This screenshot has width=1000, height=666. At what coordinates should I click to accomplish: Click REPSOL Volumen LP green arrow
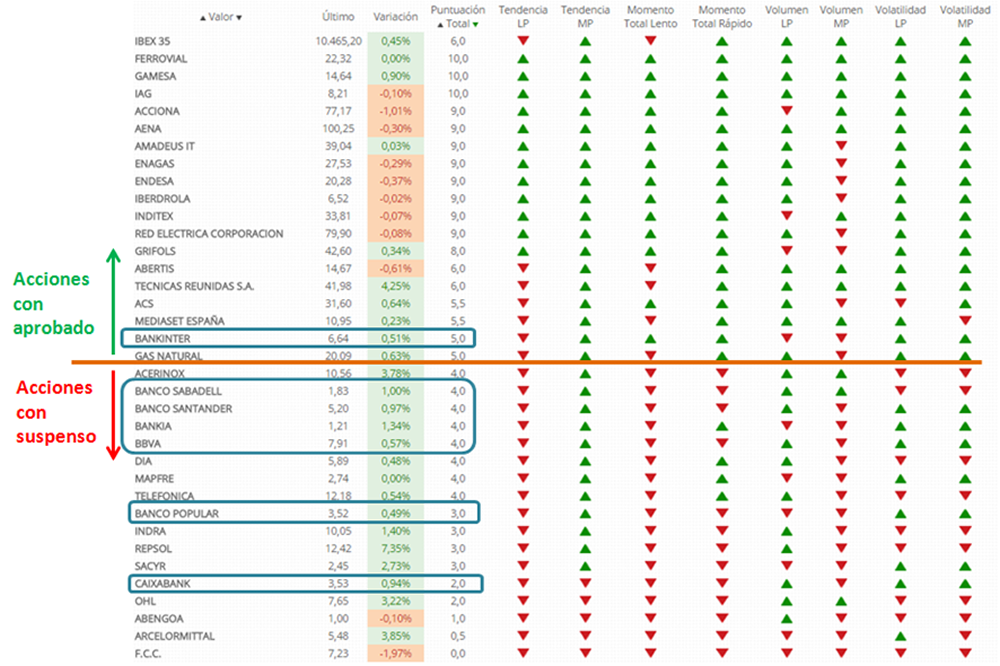(x=786, y=549)
